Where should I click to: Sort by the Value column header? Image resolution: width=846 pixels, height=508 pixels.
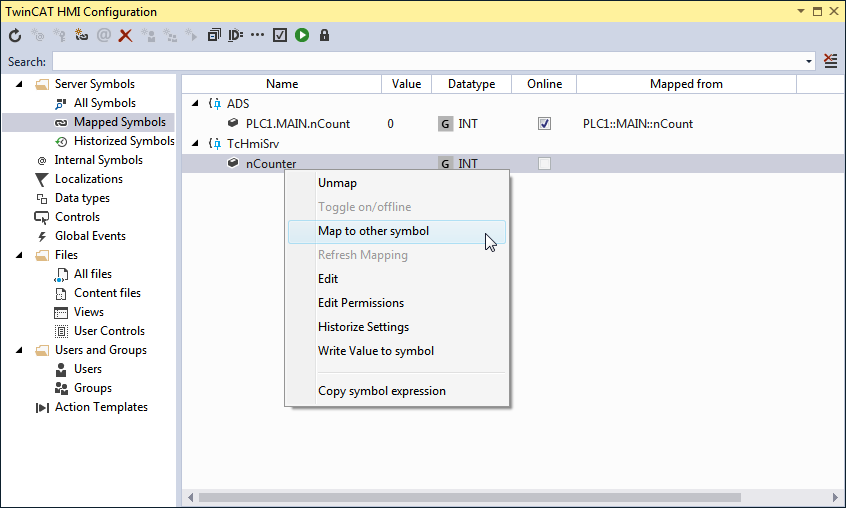coord(406,84)
